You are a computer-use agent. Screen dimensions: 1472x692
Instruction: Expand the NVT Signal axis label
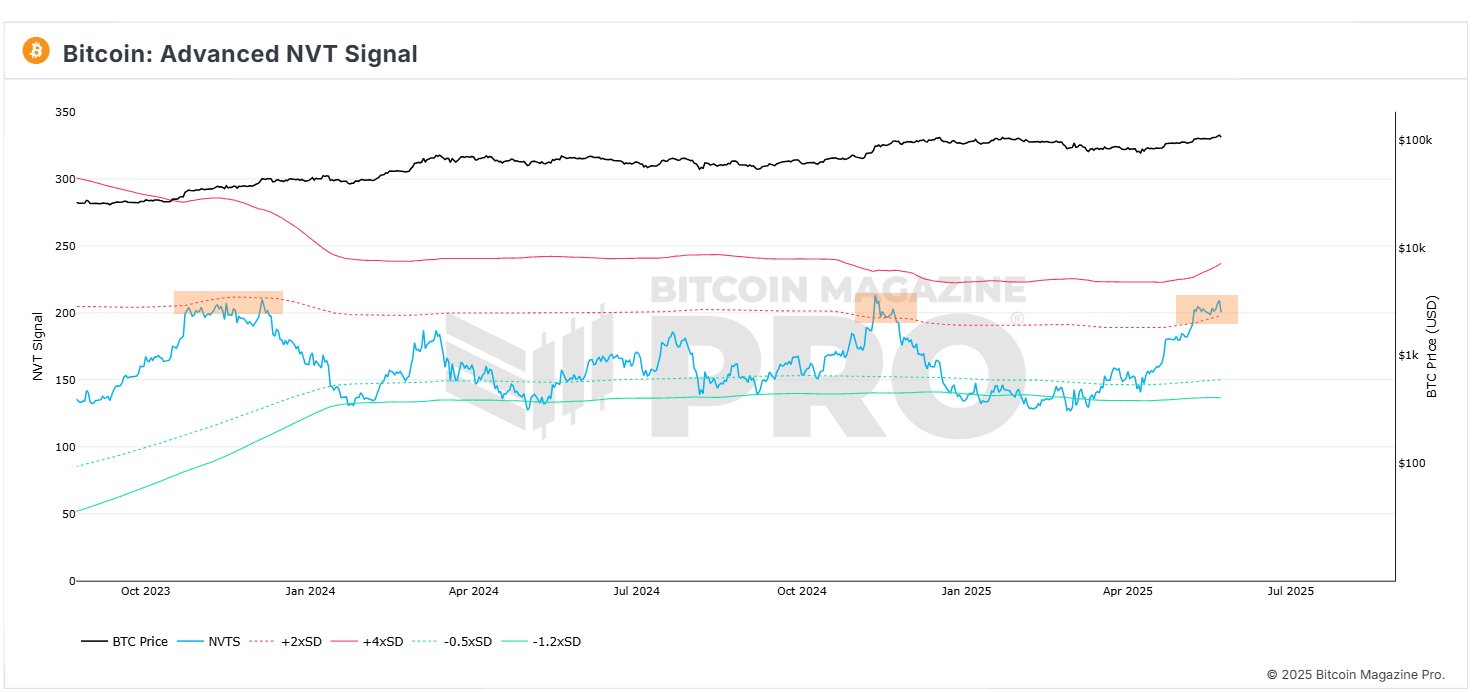coord(38,345)
